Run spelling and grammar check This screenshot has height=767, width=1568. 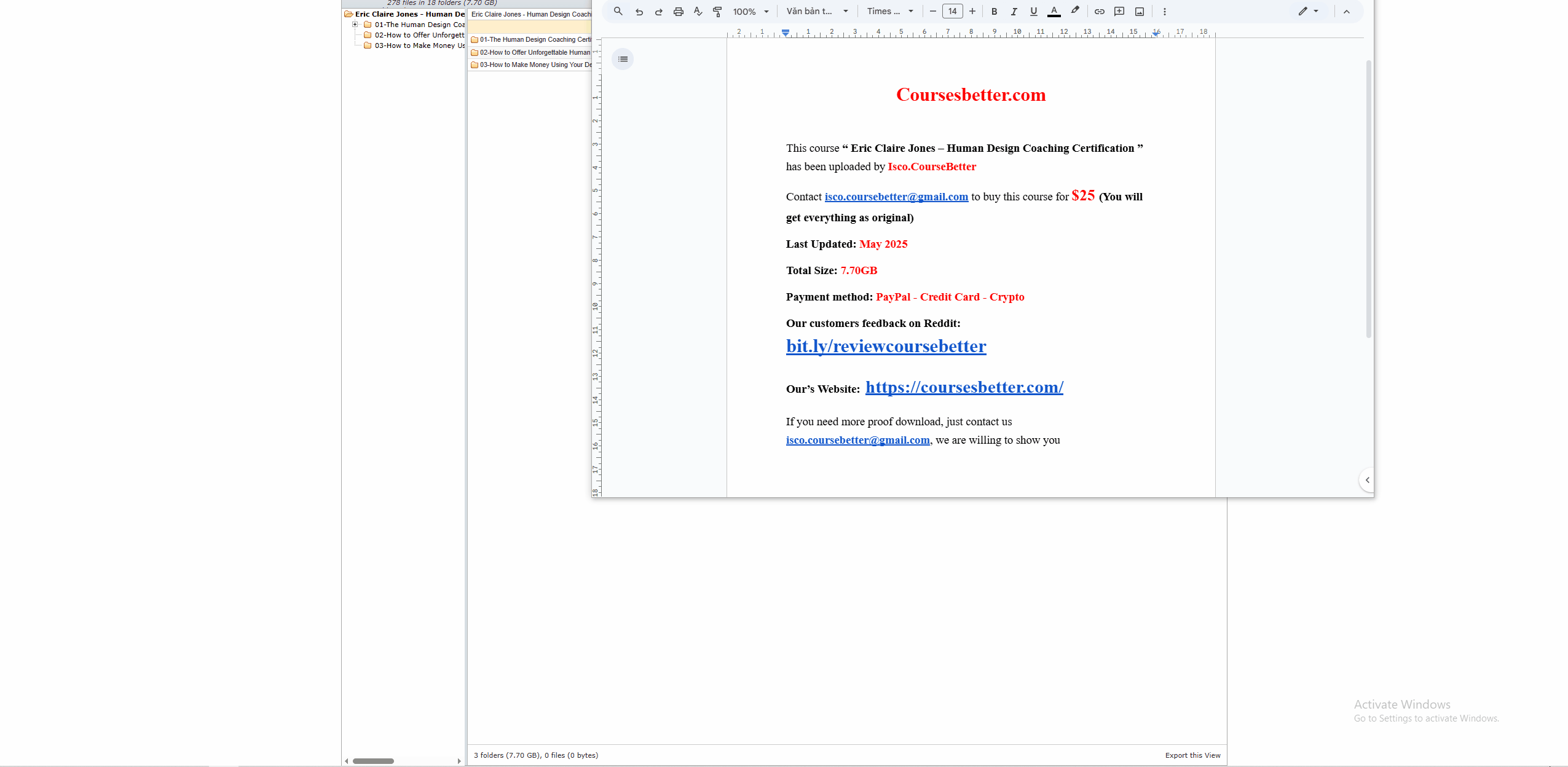click(698, 11)
